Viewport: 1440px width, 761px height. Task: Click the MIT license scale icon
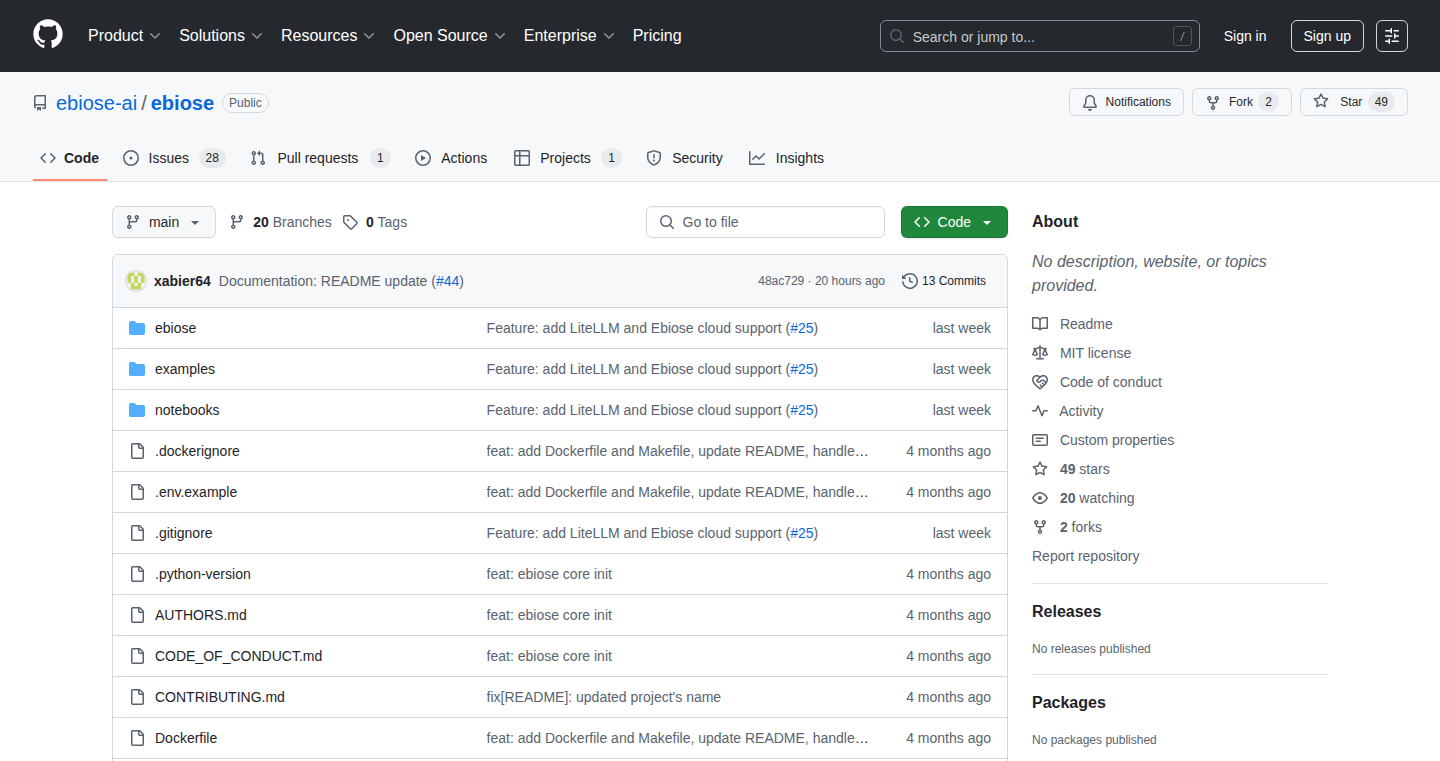pyautogui.click(x=1040, y=353)
